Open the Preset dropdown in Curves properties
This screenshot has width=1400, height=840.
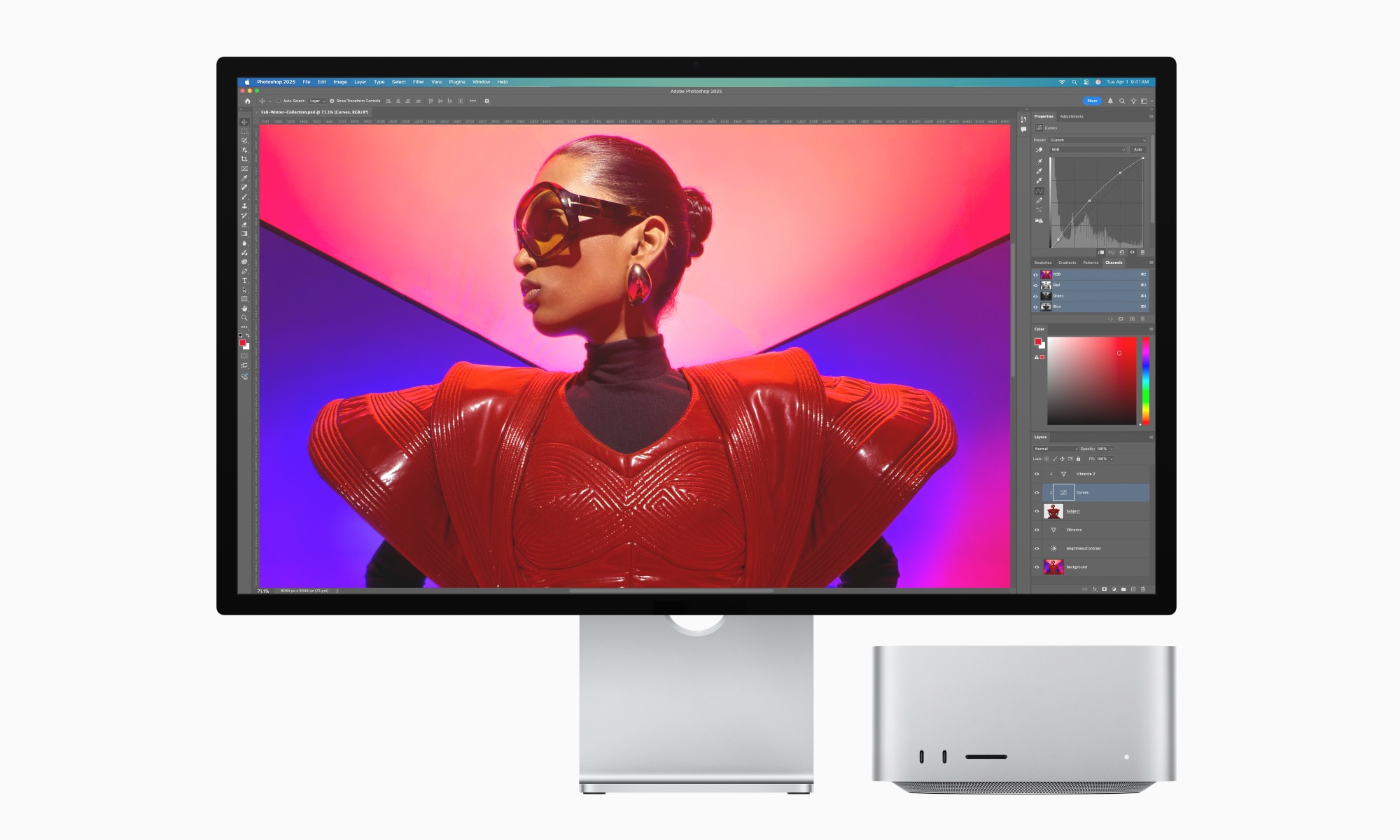(1098, 140)
